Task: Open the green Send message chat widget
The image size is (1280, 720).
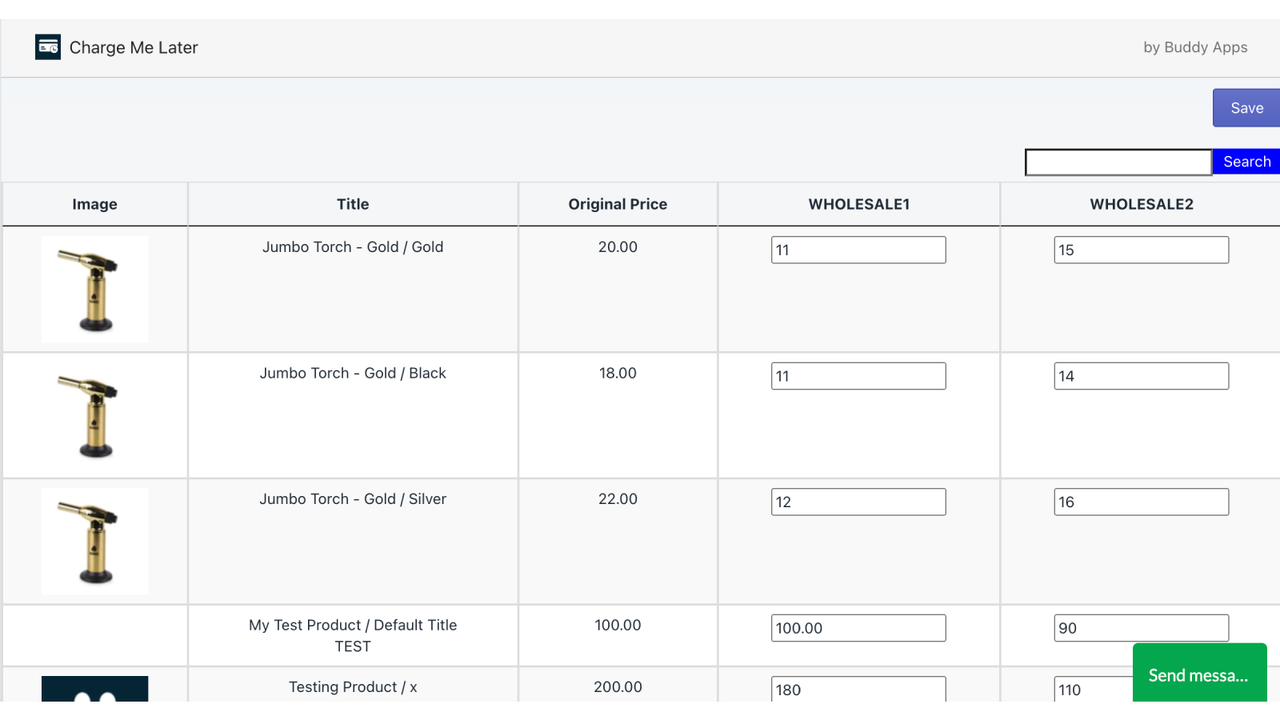Action: pyautogui.click(x=1199, y=675)
